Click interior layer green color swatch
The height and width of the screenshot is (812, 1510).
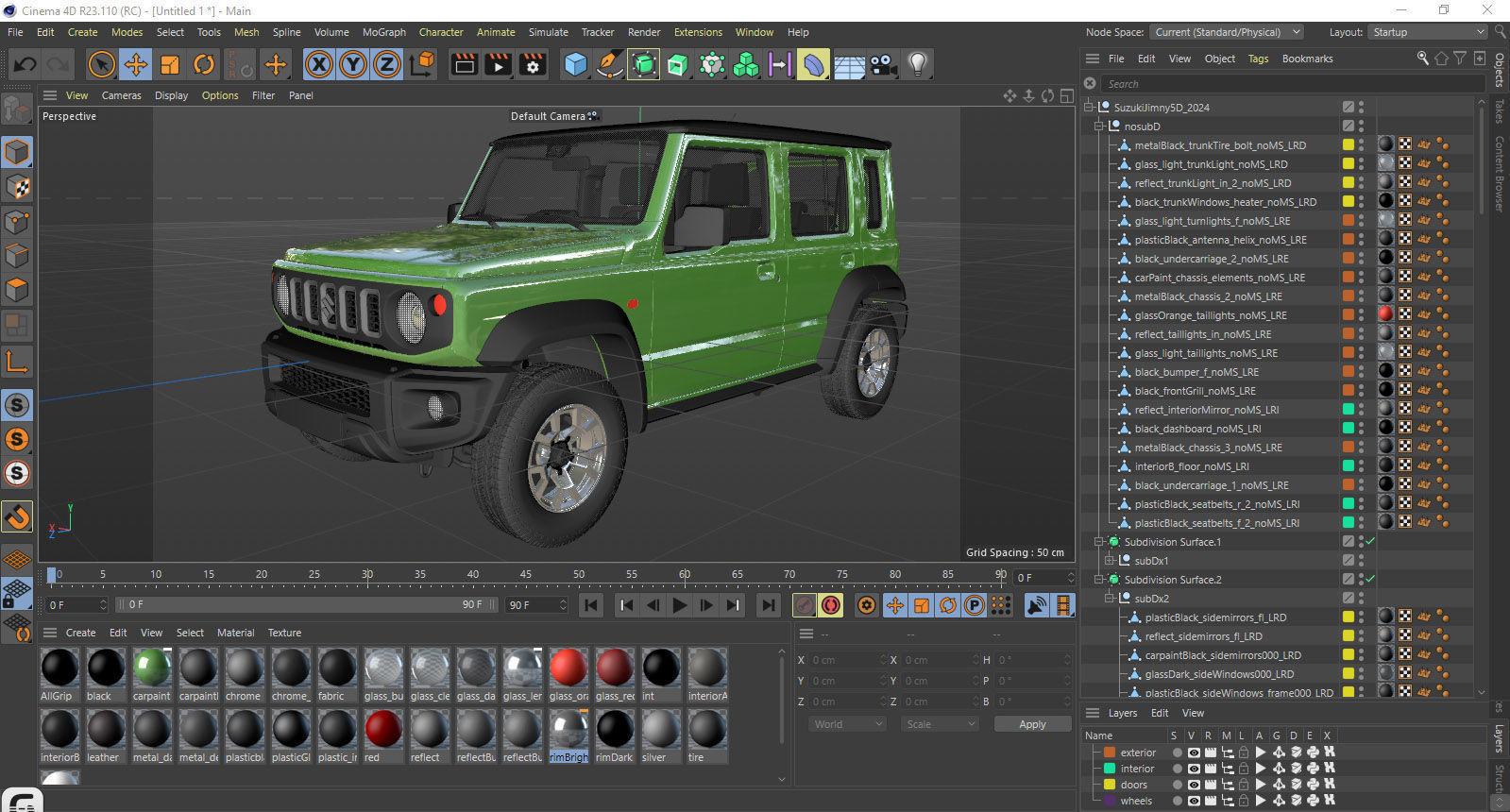(x=1110, y=769)
